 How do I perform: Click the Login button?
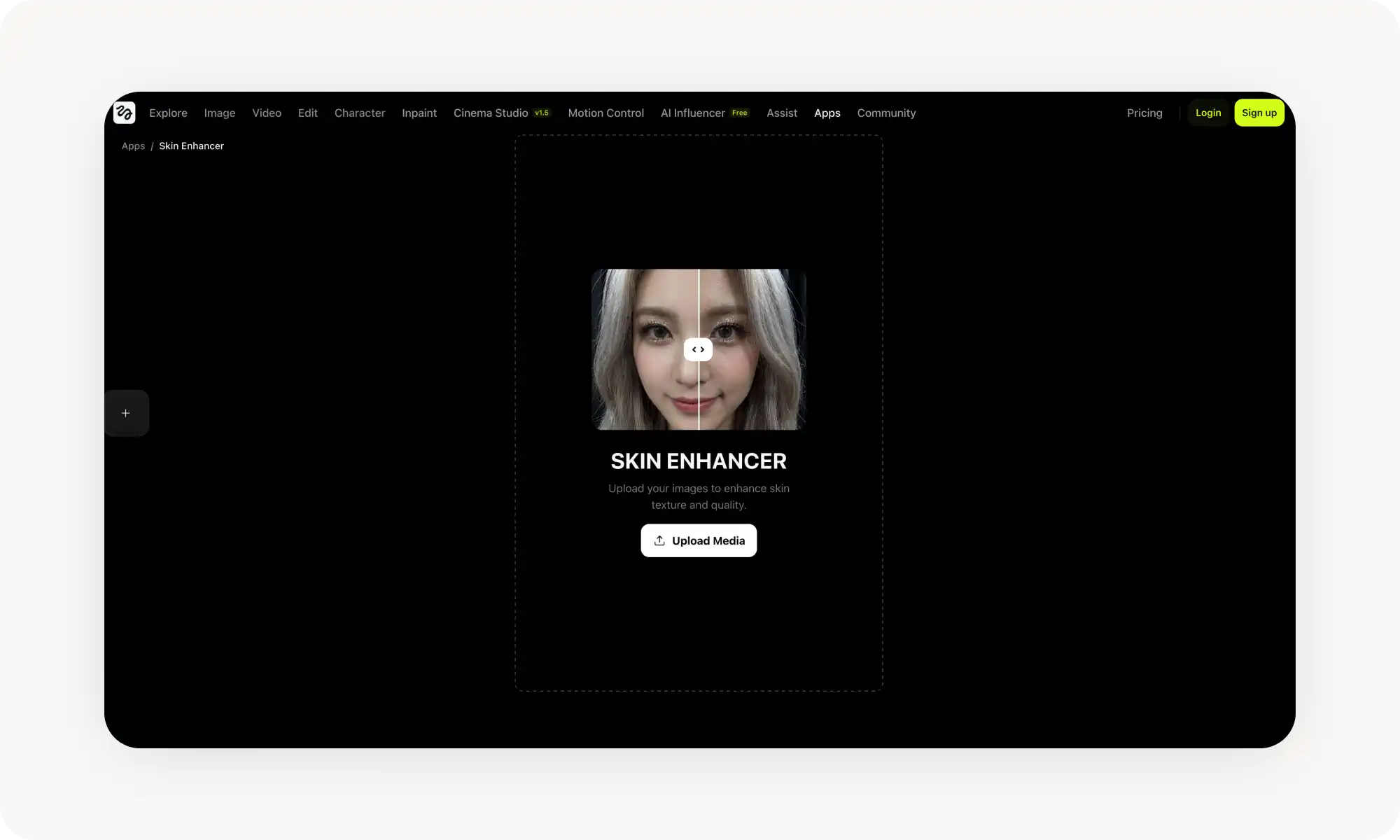pos(1208,112)
